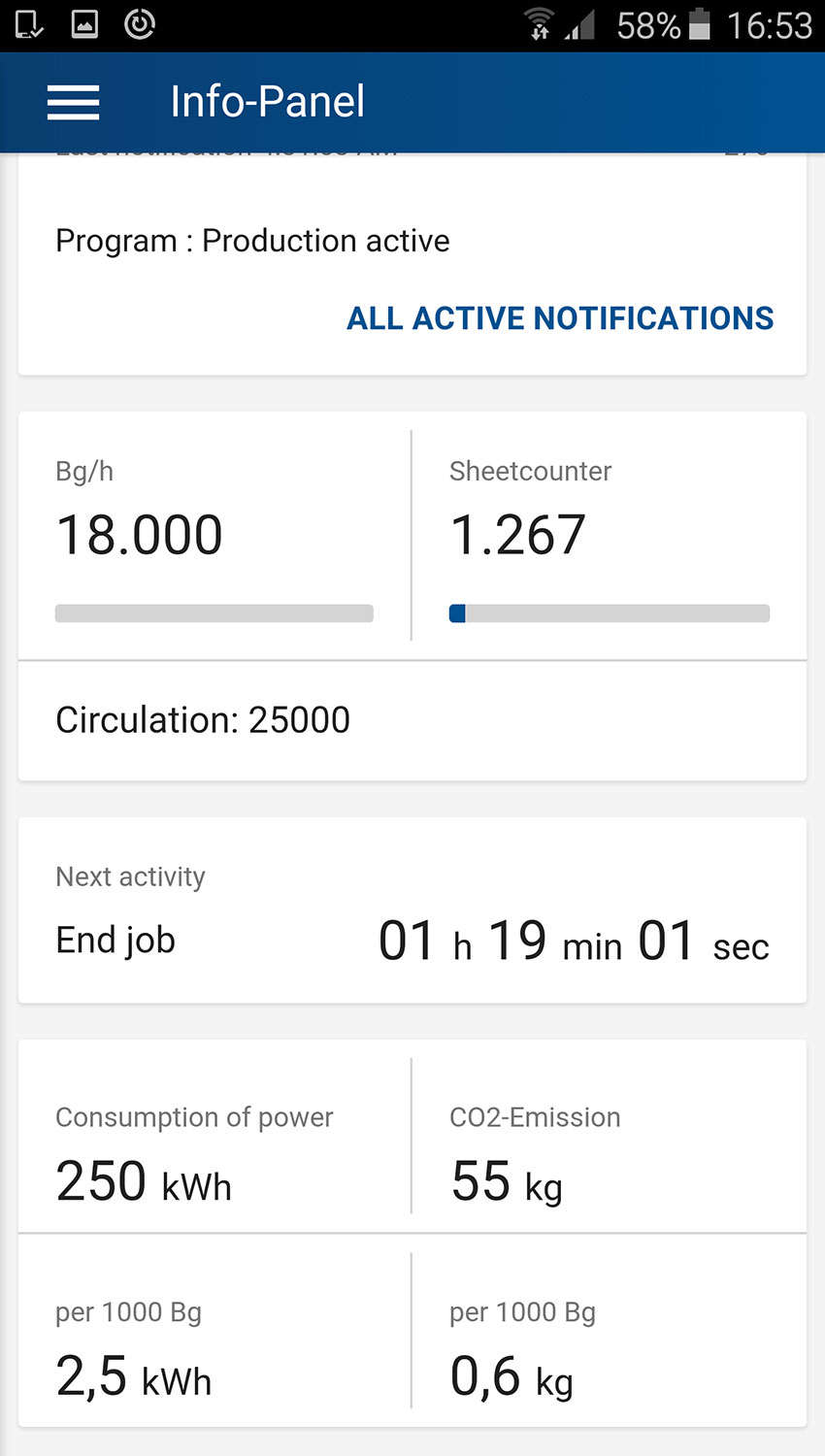Tap the Circulation: 25000 row
Viewport: 825px width, 1456px height.
(x=203, y=720)
